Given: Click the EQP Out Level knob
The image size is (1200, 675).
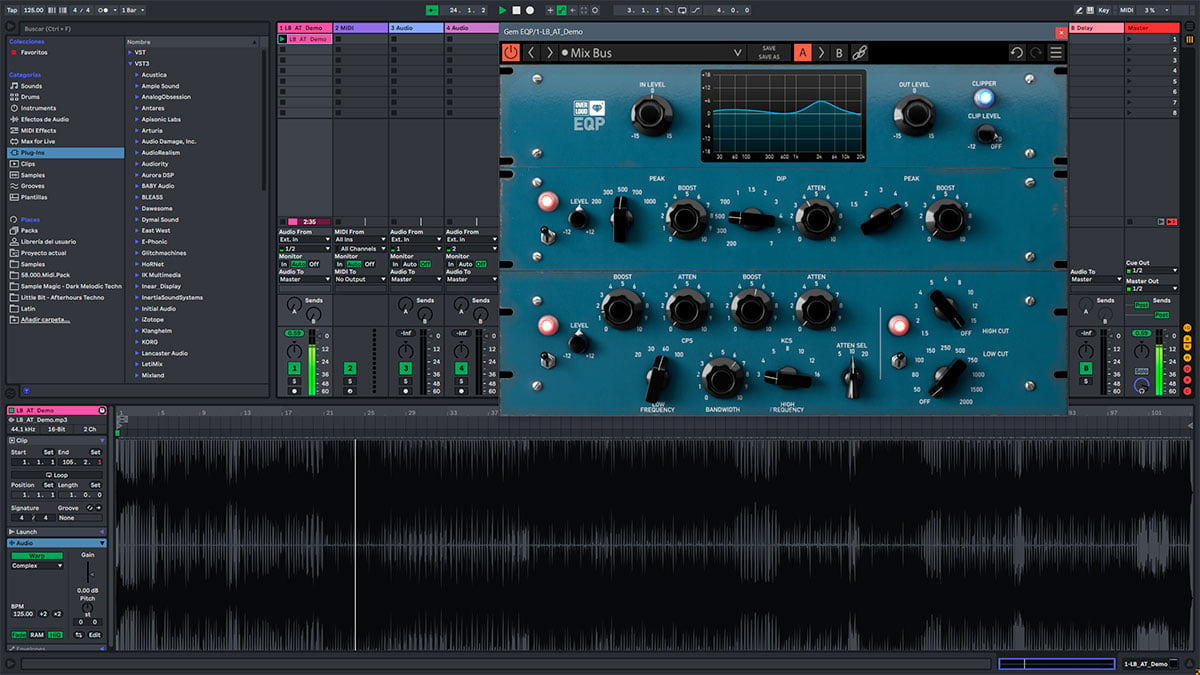Looking at the screenshot, I should [914, 115].
